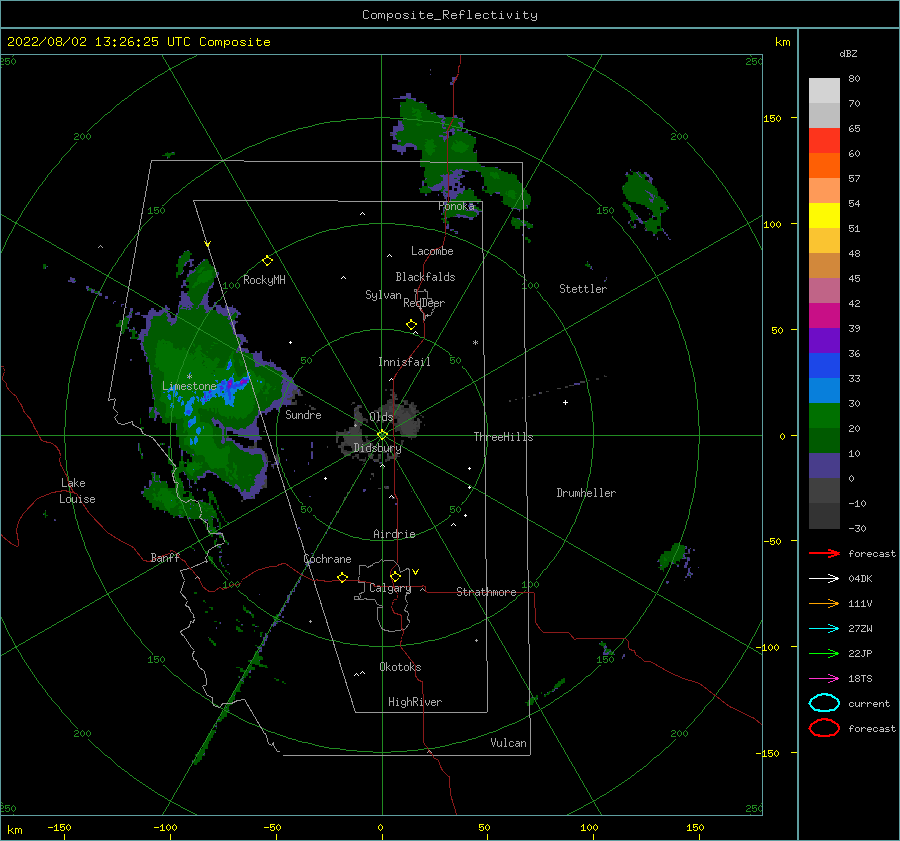The height and width of the screenshot is (841, 900).
Task: Select the bright green 30 dBZ swatch
Action: click(x=824, y=415)
